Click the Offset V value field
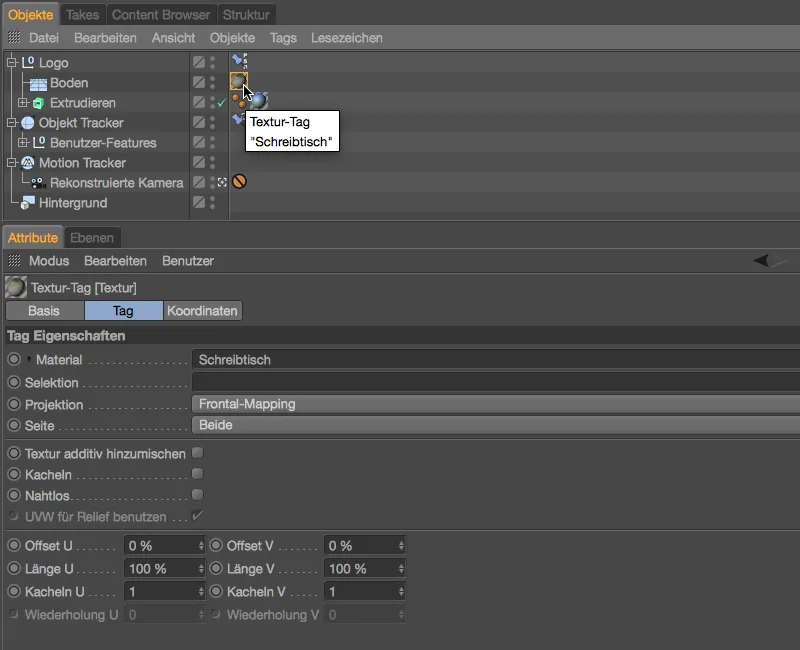 coord(361,546)
